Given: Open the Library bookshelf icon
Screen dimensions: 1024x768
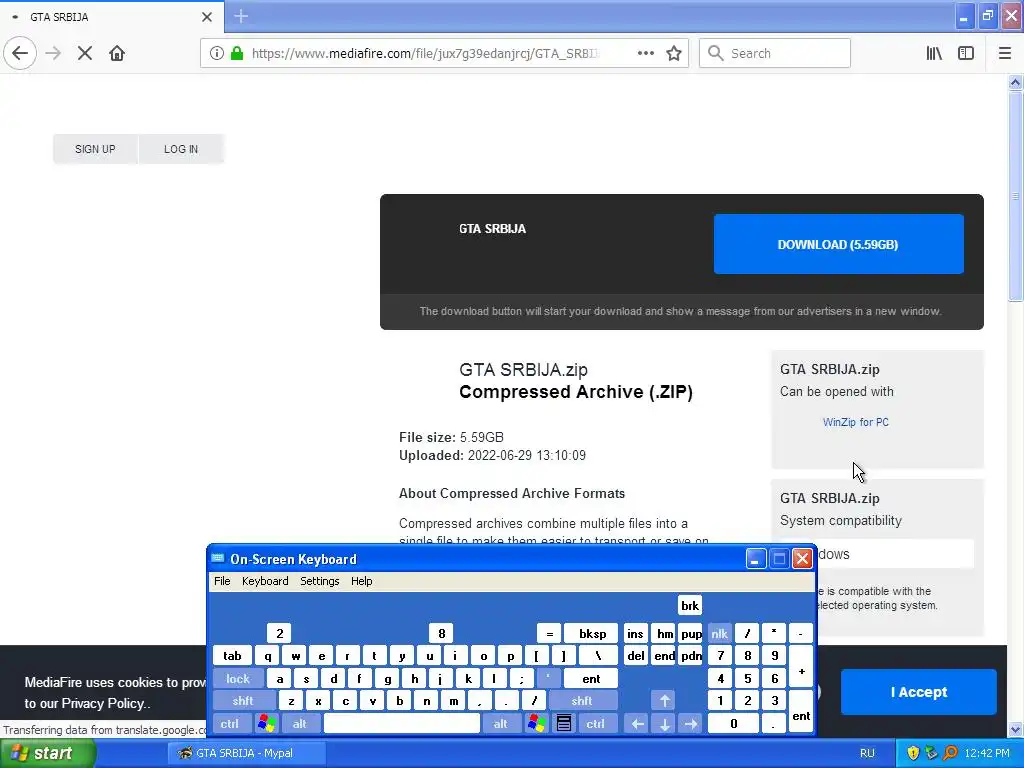Looking at the screenshot, I should (x=934, y=53).
